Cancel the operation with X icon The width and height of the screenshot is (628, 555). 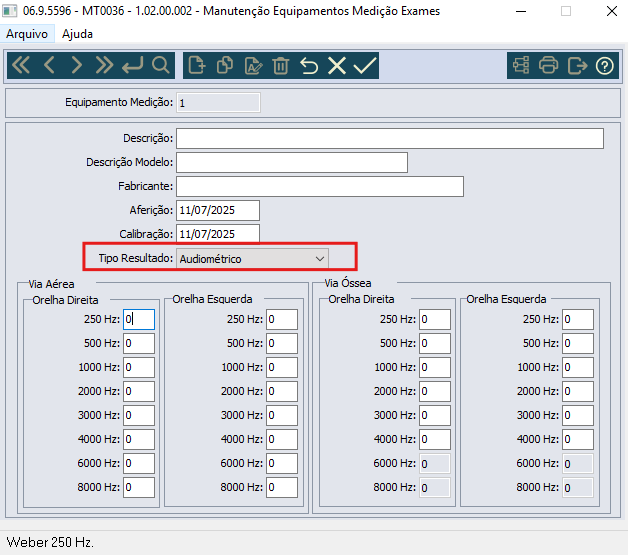click(x=337, y=65)
